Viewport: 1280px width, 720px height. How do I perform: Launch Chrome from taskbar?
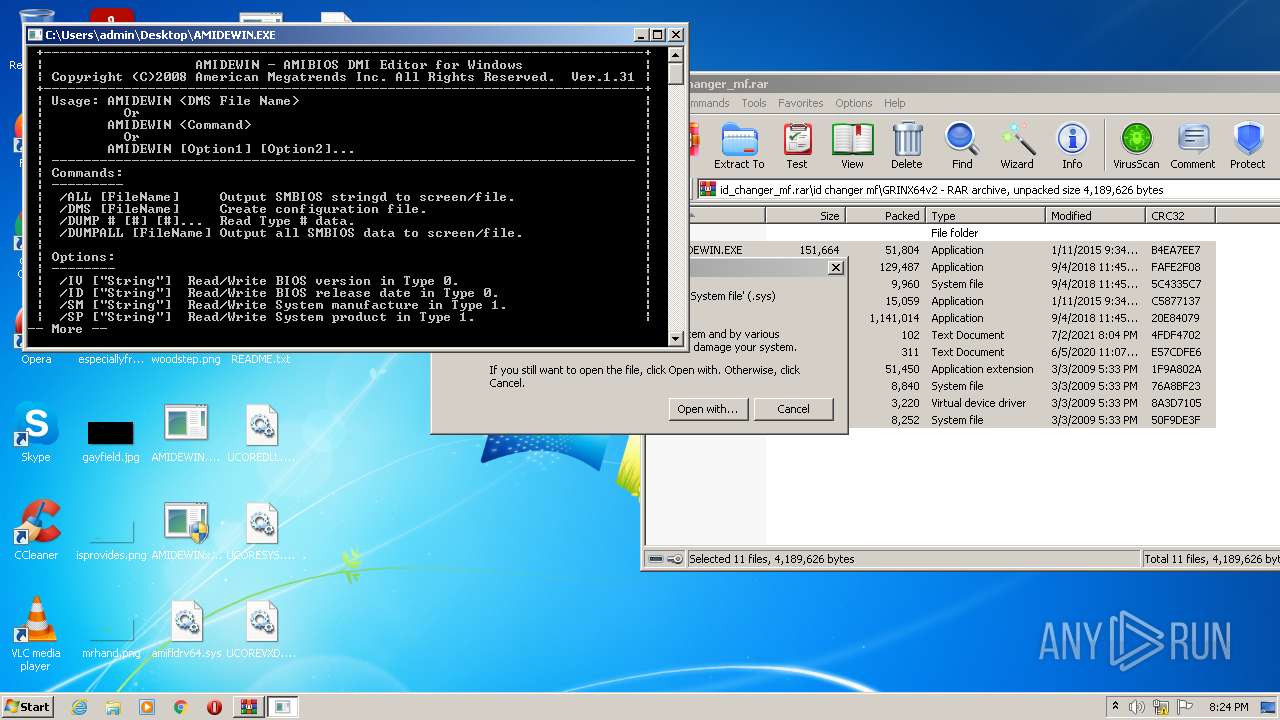[x=181, y=707]
